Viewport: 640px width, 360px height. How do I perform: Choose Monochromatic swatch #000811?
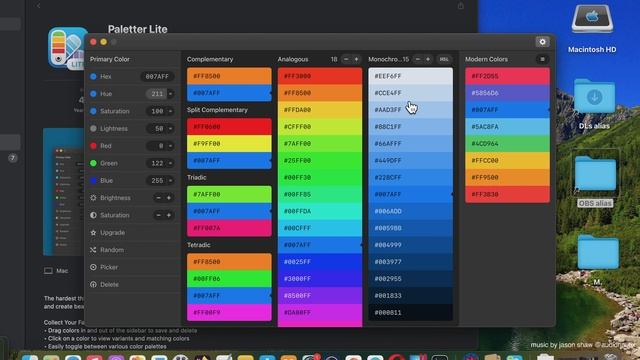click(x=410, y=313)
